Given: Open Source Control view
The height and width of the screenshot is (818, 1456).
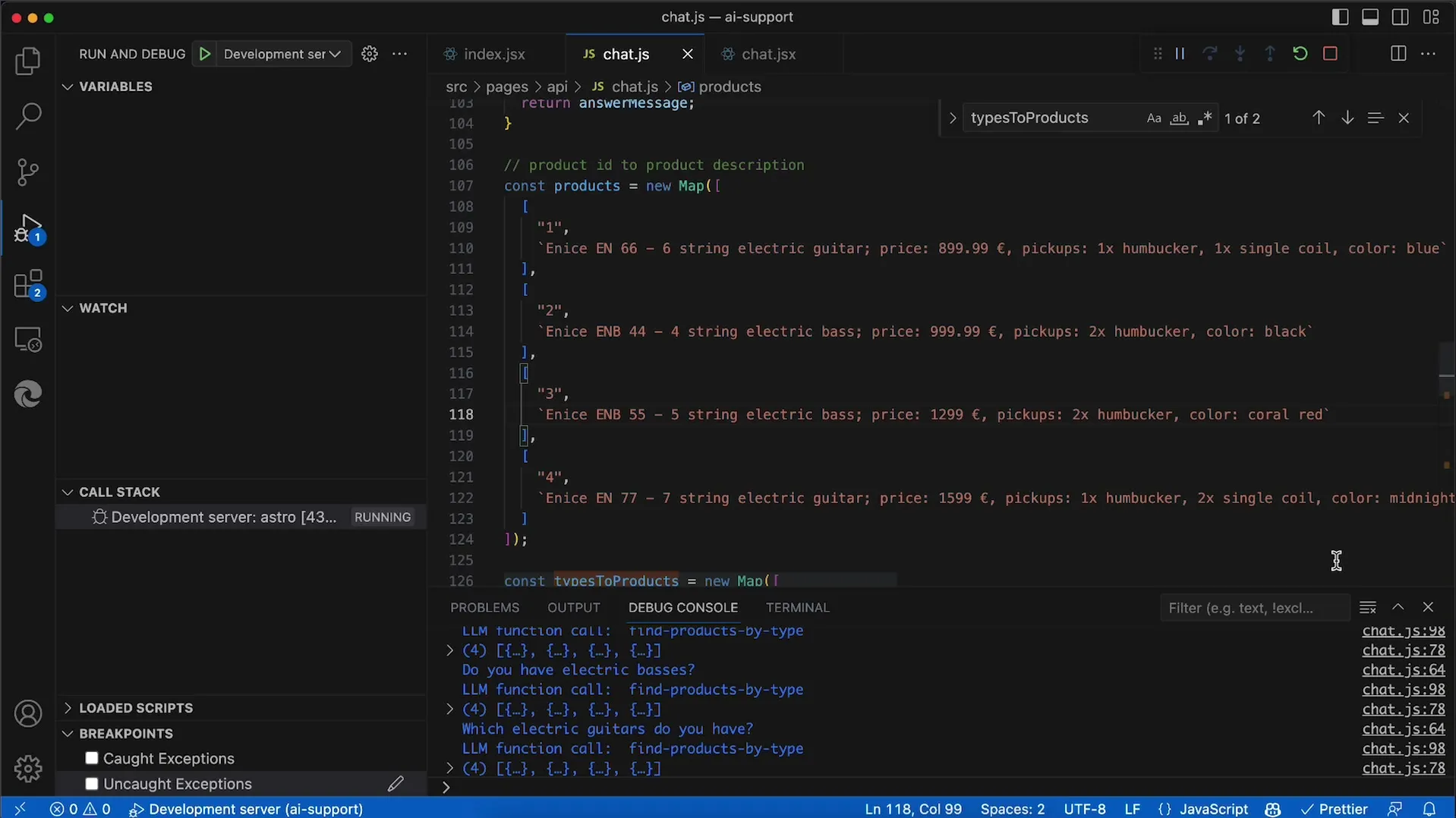Looking at the screenshot, I should 28,172.
